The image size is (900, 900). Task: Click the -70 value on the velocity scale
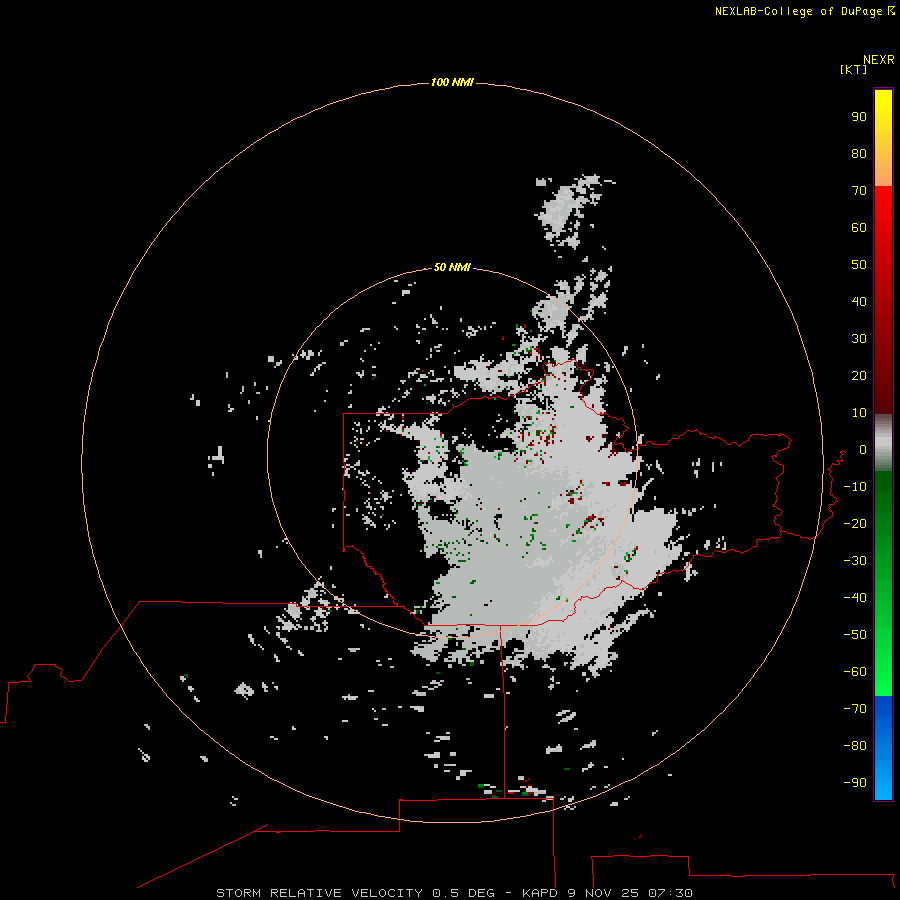pyautogui.click(x=855, y=709)
